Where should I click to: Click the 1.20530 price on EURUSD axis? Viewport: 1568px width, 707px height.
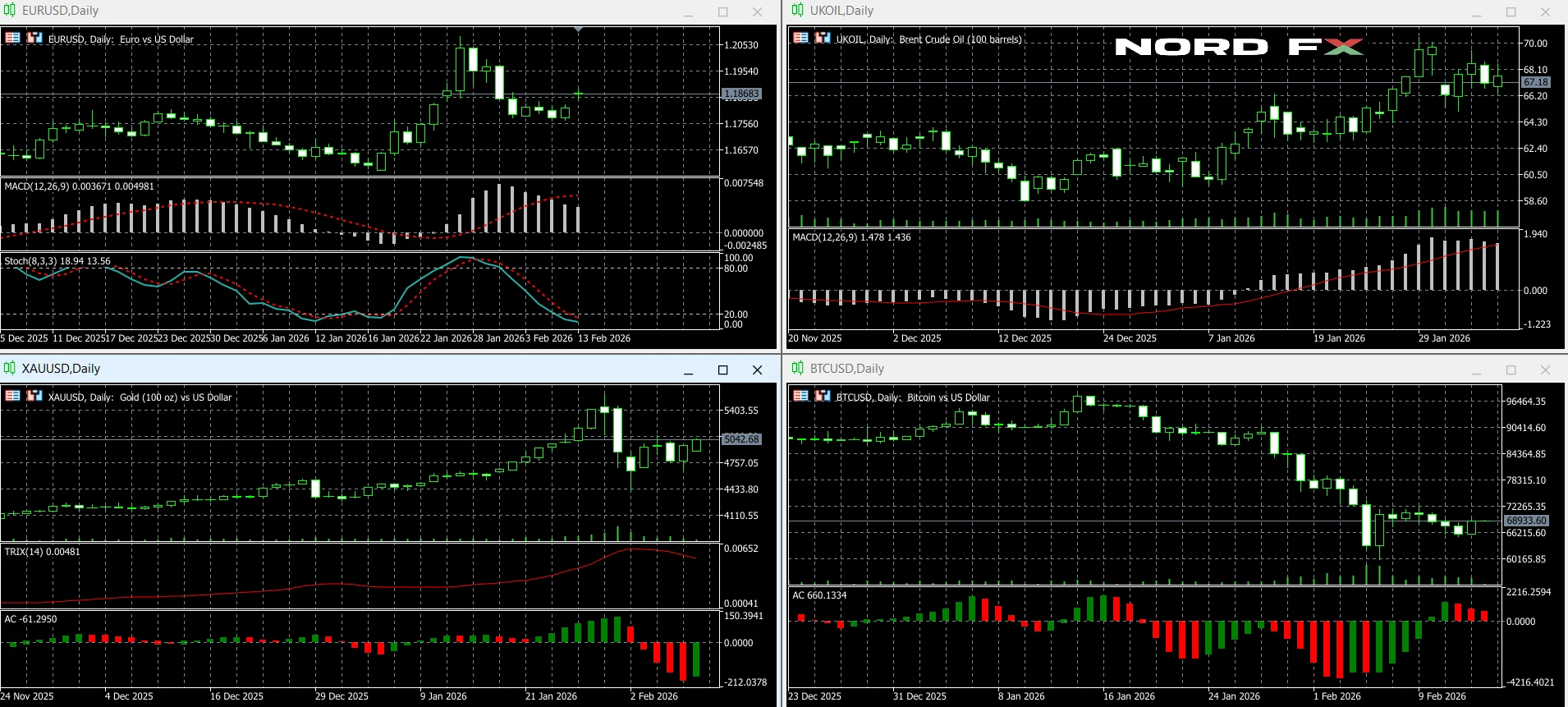741,45
